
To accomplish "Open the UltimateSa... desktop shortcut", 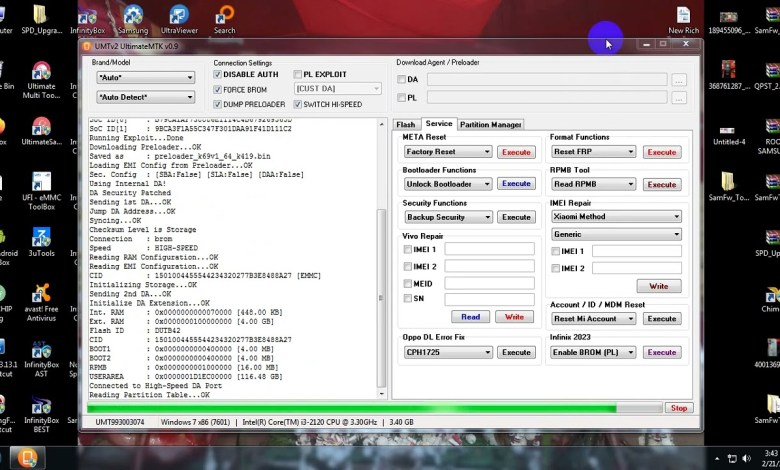I will click(x=41, y=132).
